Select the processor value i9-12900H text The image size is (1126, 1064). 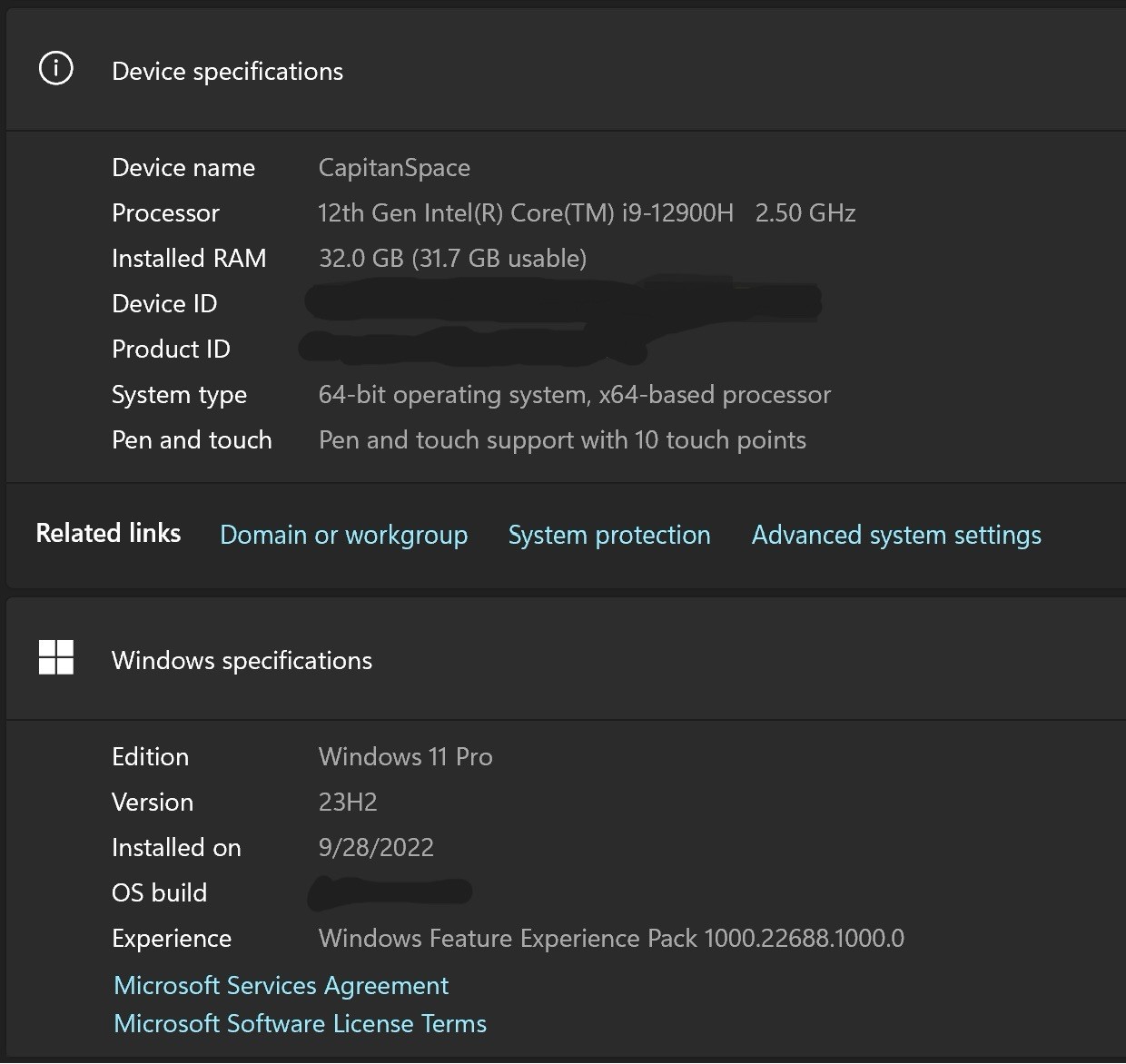coord(587,212)
